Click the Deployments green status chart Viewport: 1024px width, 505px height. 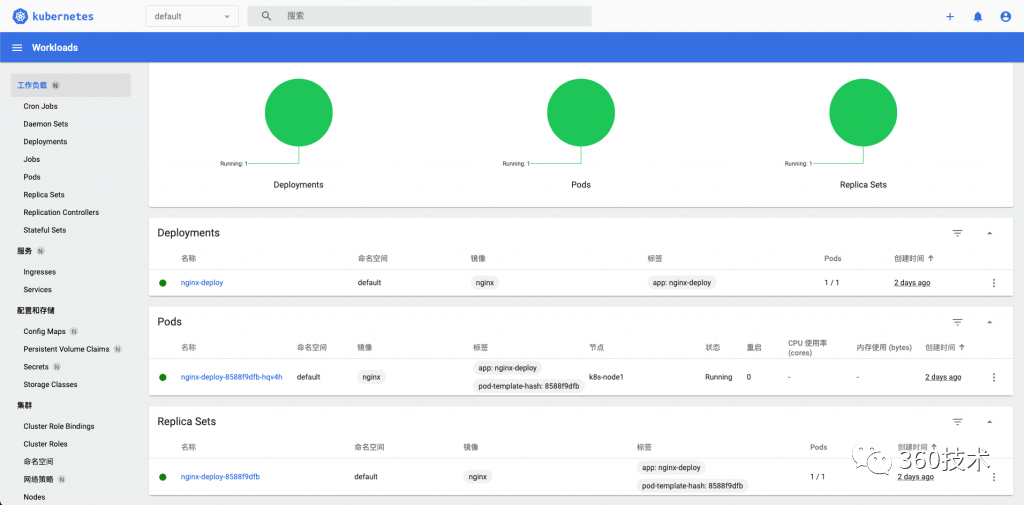(298, 112)
